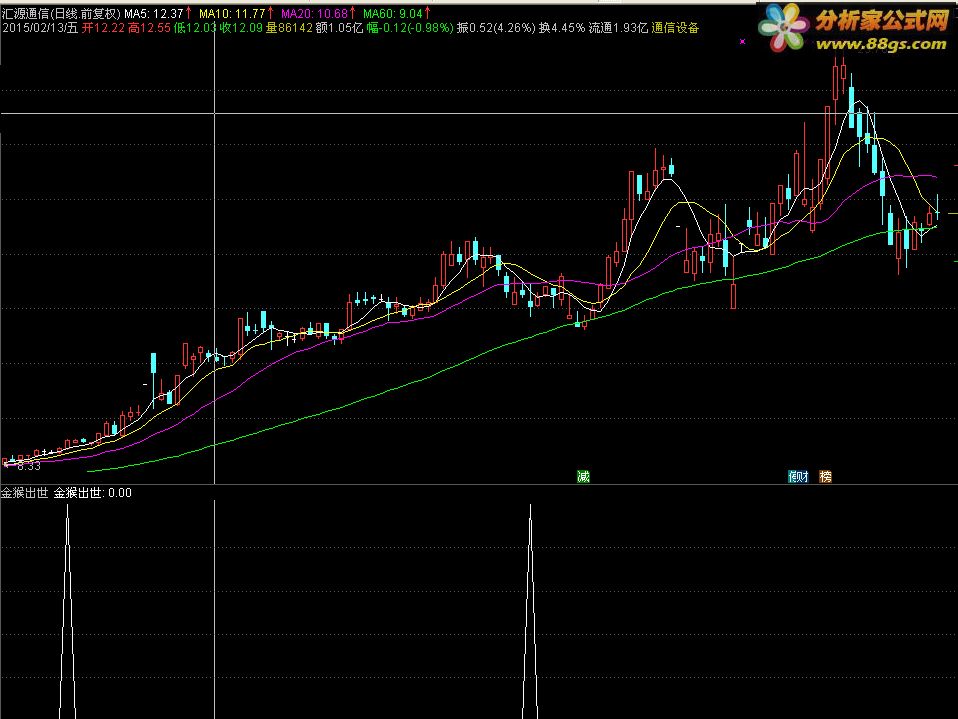Click the small purple x marker near top

click(742, 42)
